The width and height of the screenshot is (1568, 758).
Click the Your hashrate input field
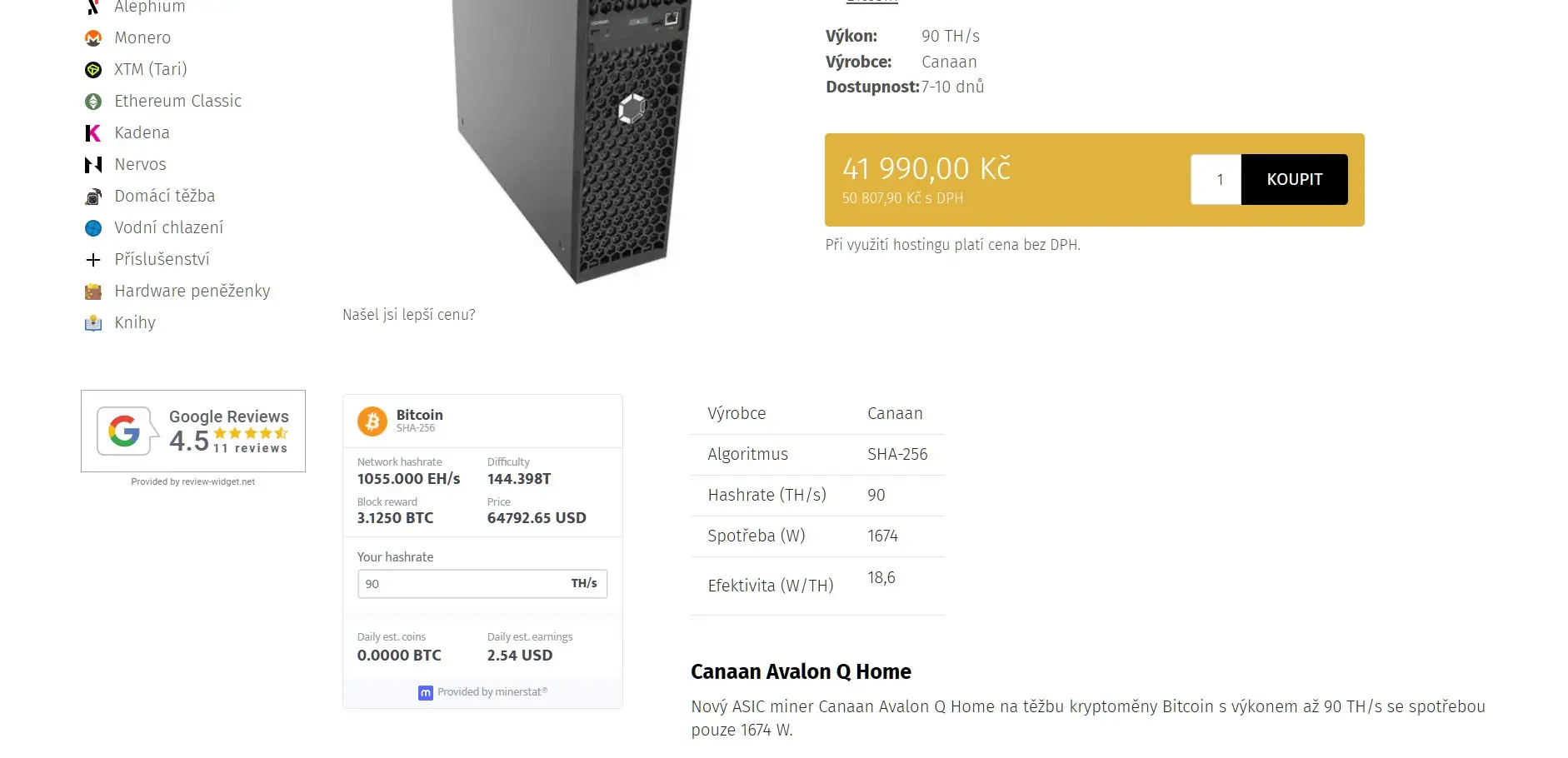(463, 584)
